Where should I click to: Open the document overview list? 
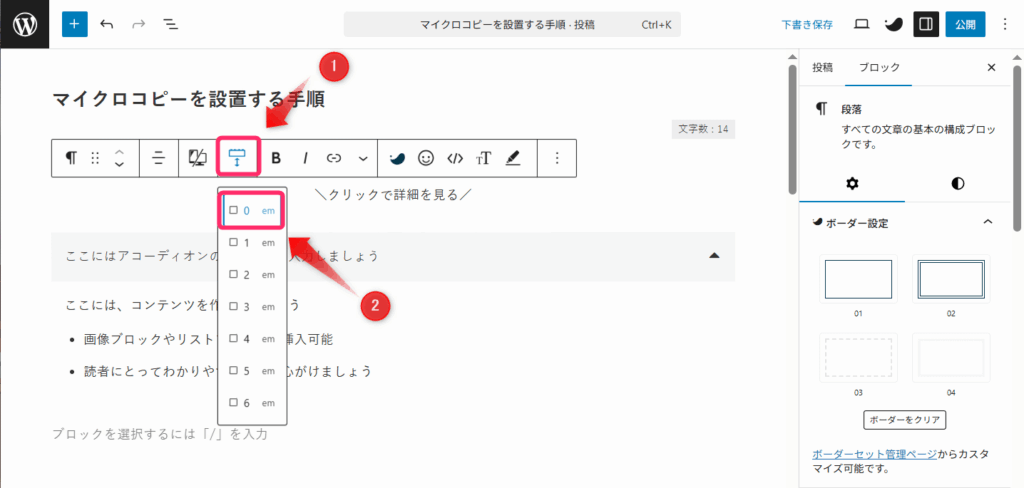click(170, 25)
